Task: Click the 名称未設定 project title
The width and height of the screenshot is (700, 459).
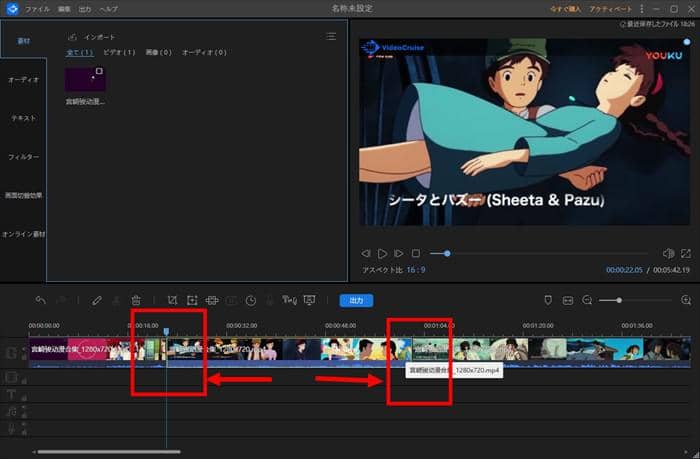Action: 352,8
